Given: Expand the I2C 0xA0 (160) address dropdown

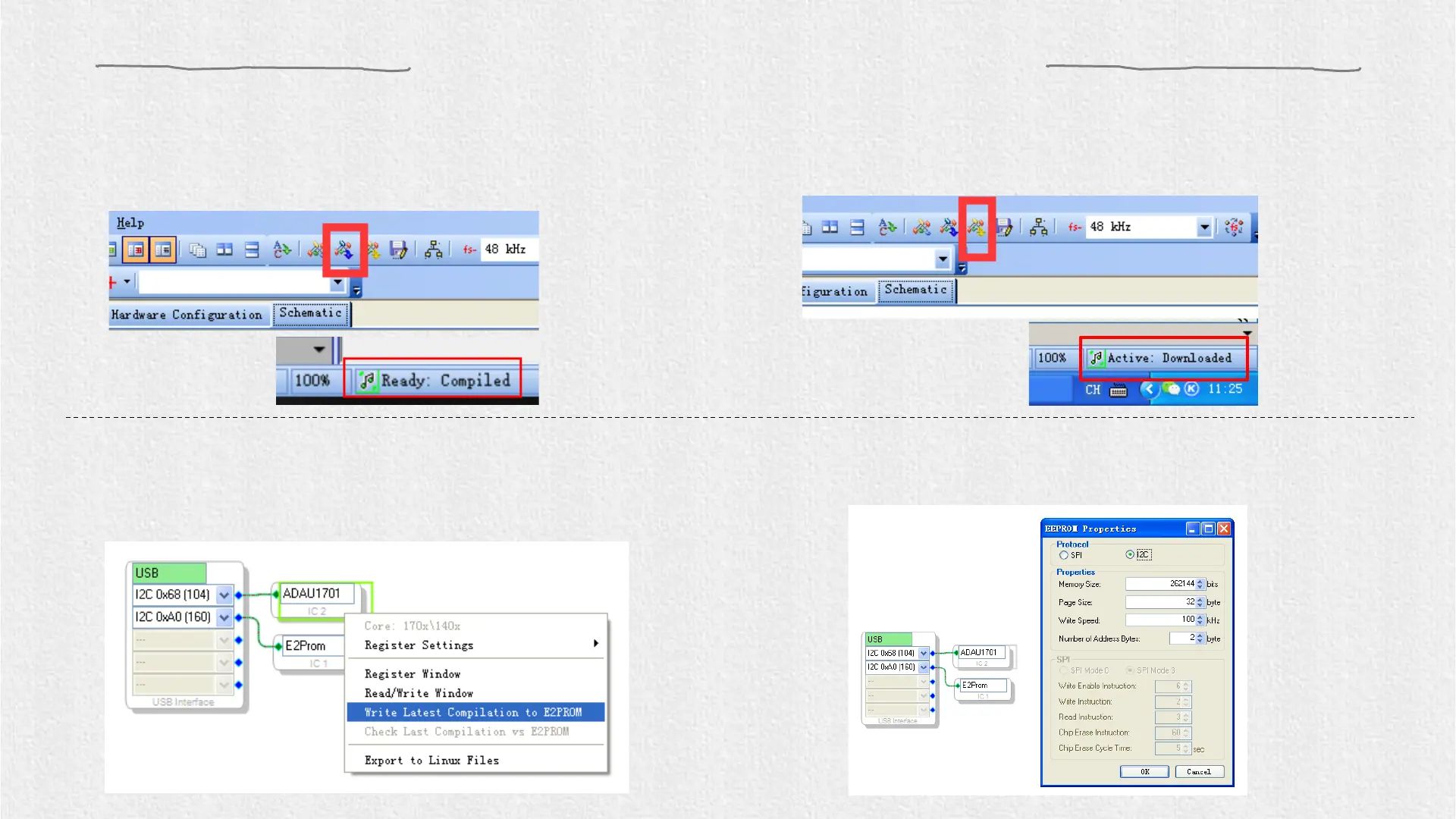Looking at the screenshot, I should pos(224,618).
